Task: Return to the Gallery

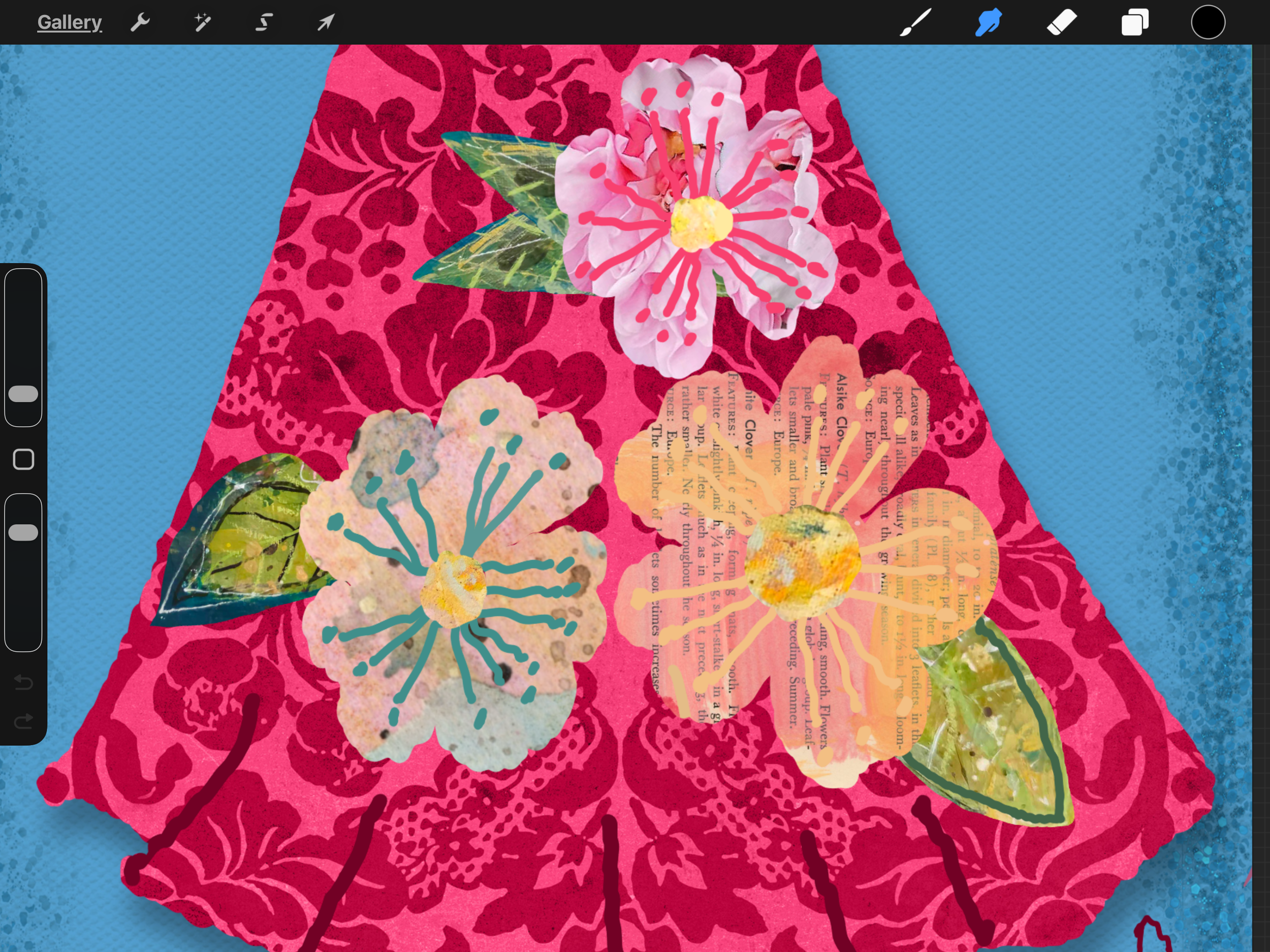Action: tap(70, 22)
